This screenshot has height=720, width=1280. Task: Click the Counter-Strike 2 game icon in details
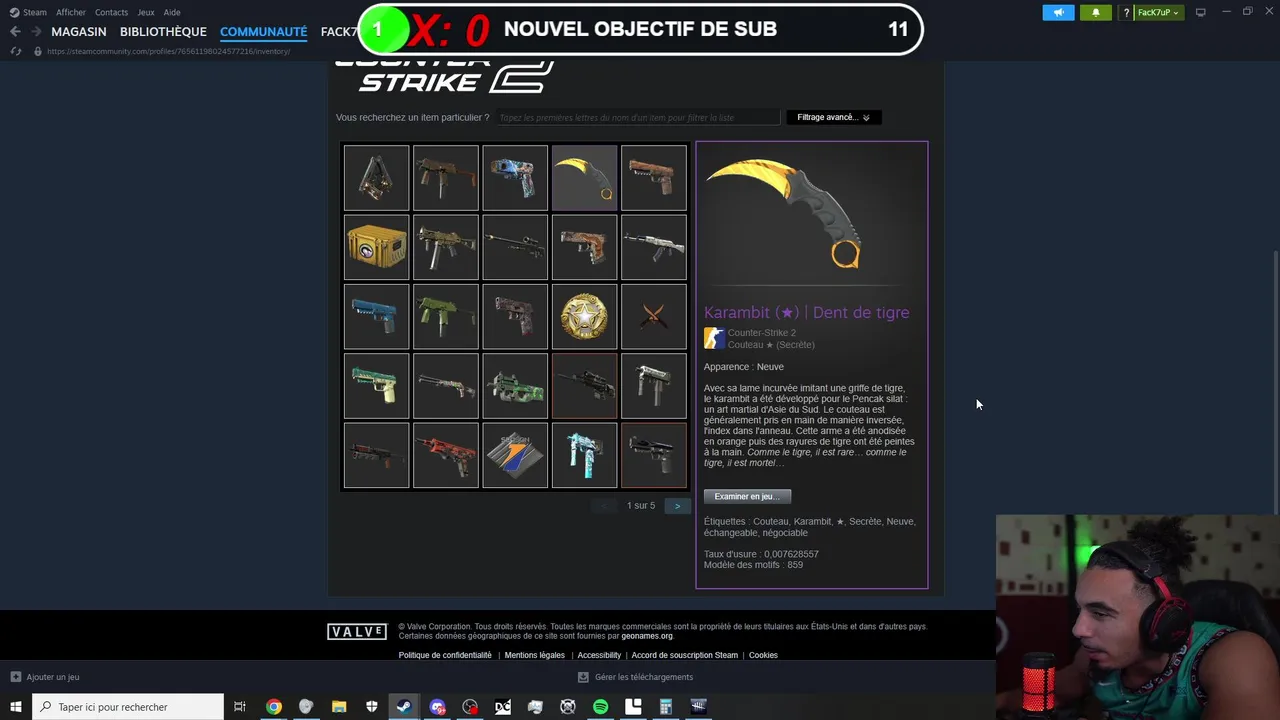pyautogui.click(x=714, y=338)
